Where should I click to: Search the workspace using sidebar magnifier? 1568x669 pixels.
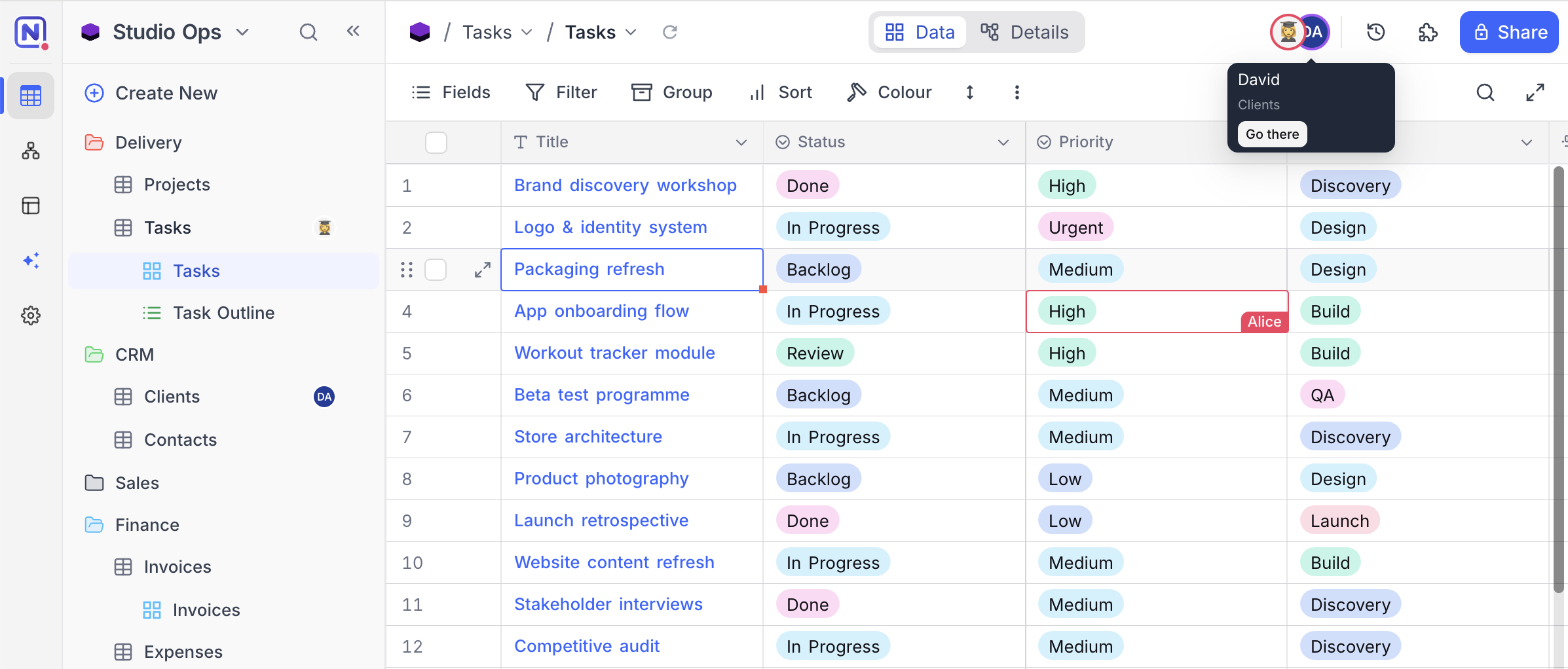(x=308, y=32)
